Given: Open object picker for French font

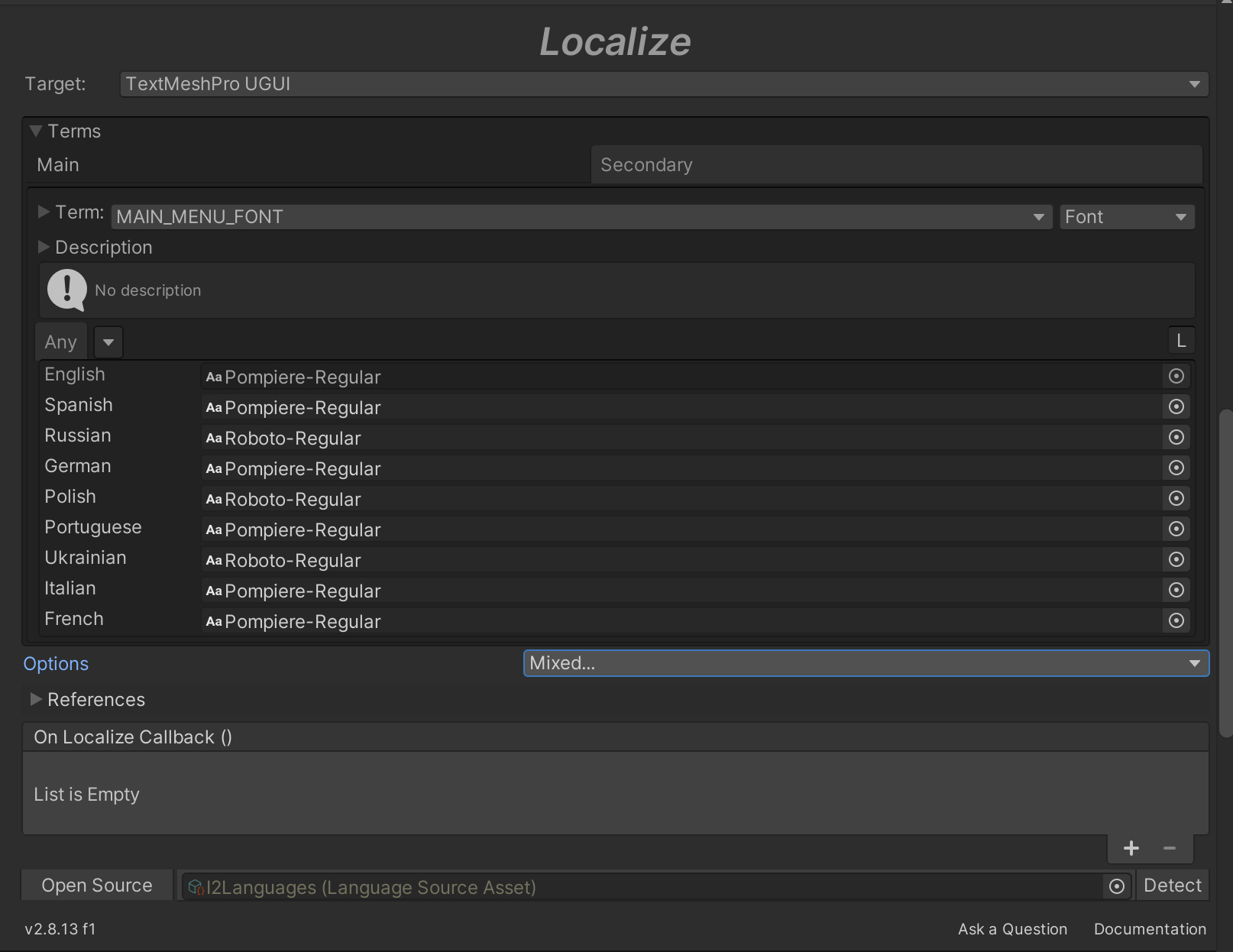Looking at the screenshot, I should click(x=1176, y=620).
